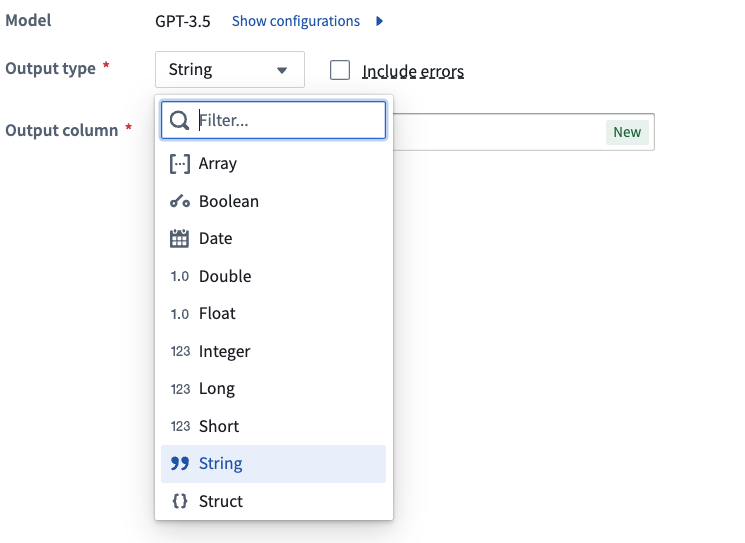745x543 pixels.
Task: Click the 1.0 icon beside Double
Action: point(180,276)
